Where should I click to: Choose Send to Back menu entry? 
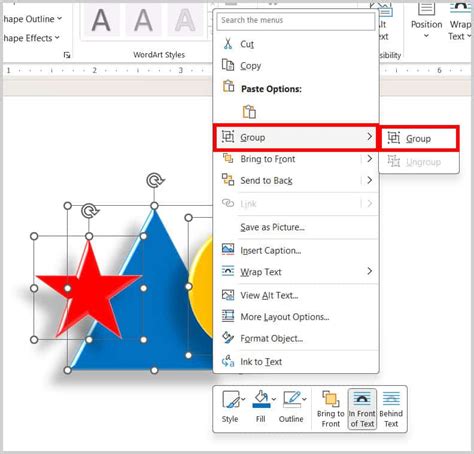(x=295, y=180)
